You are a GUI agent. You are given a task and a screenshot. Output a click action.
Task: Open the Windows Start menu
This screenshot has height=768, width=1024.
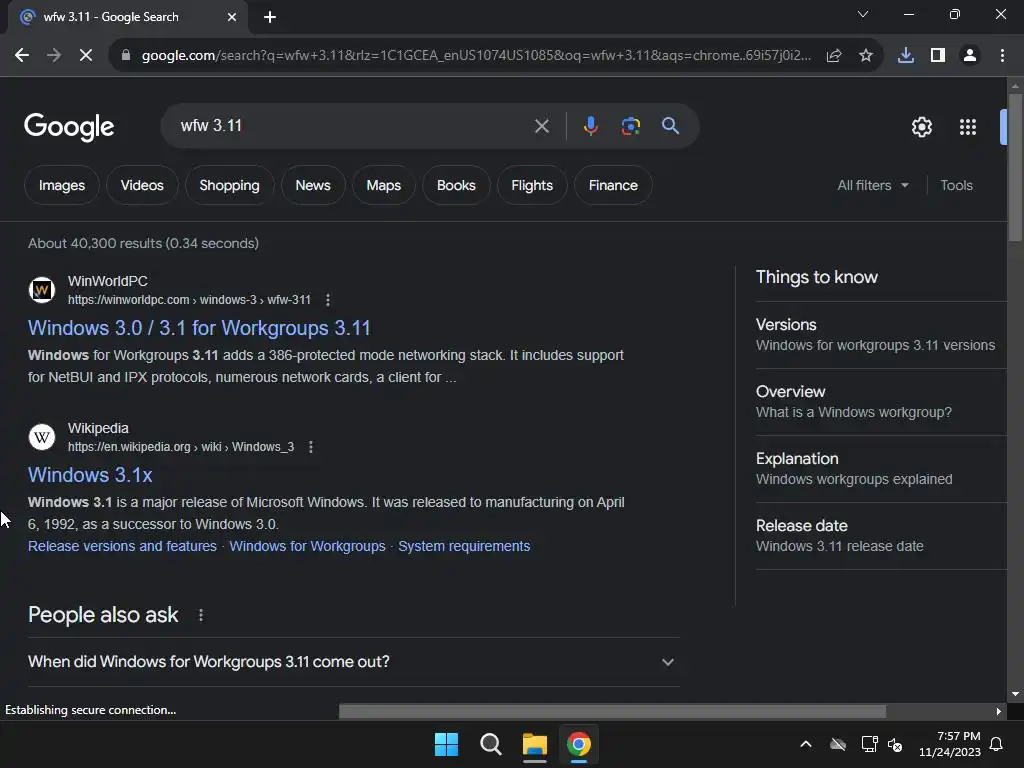click(447, 744)
